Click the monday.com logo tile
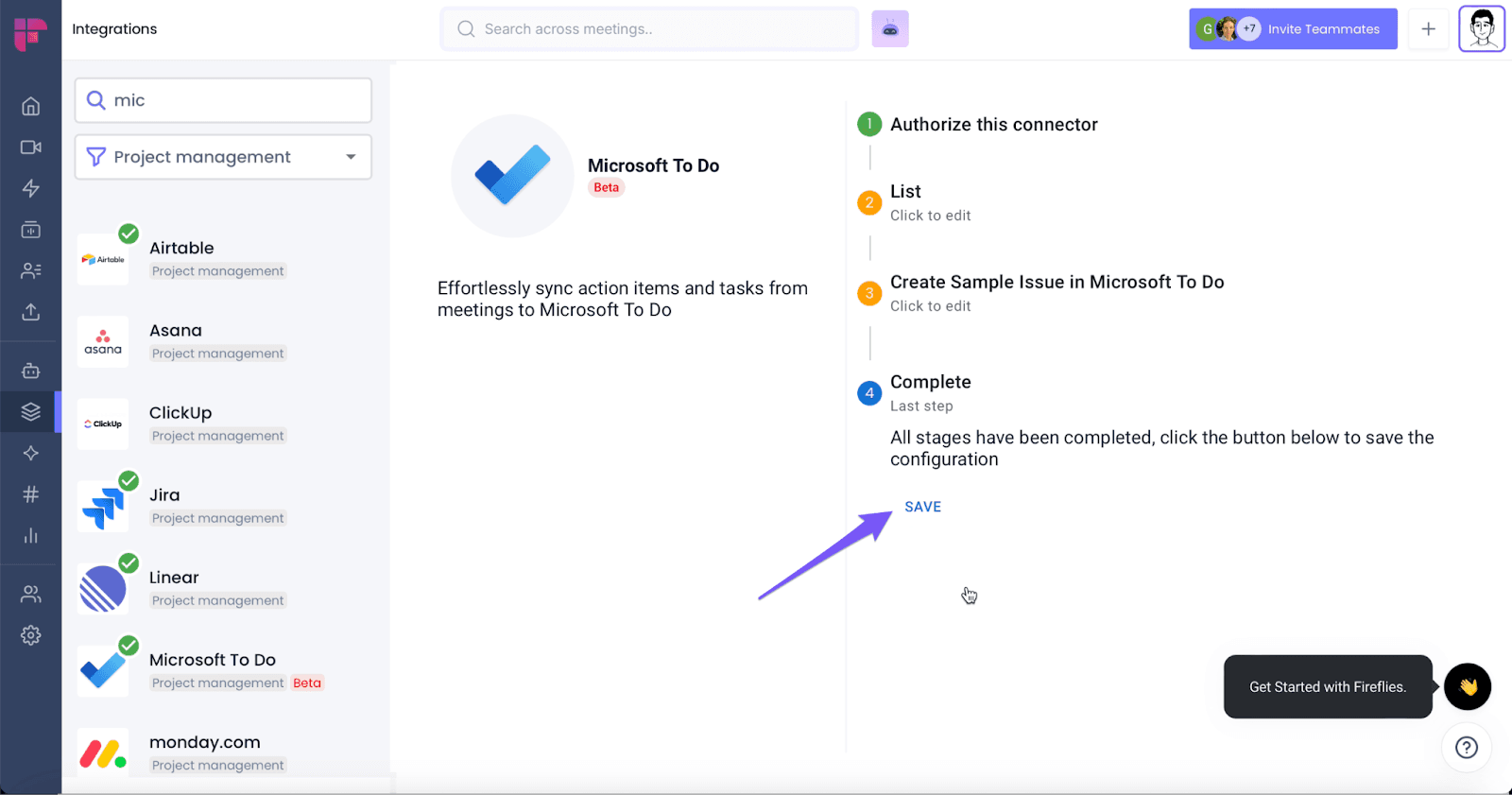The width and height of the screenshot is (1512, 795). [x=103, y=753]
